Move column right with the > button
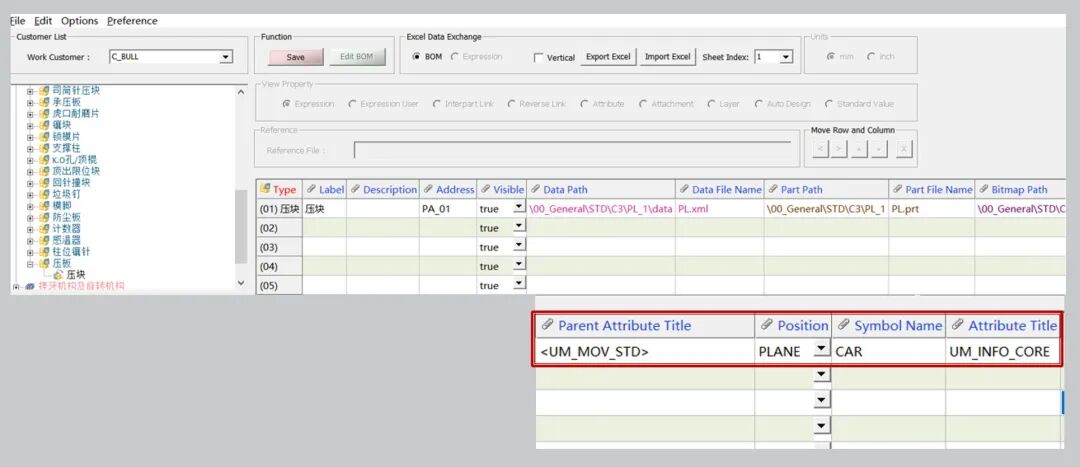The width and height of the screenshot is (1080, 467). [838, 148]
